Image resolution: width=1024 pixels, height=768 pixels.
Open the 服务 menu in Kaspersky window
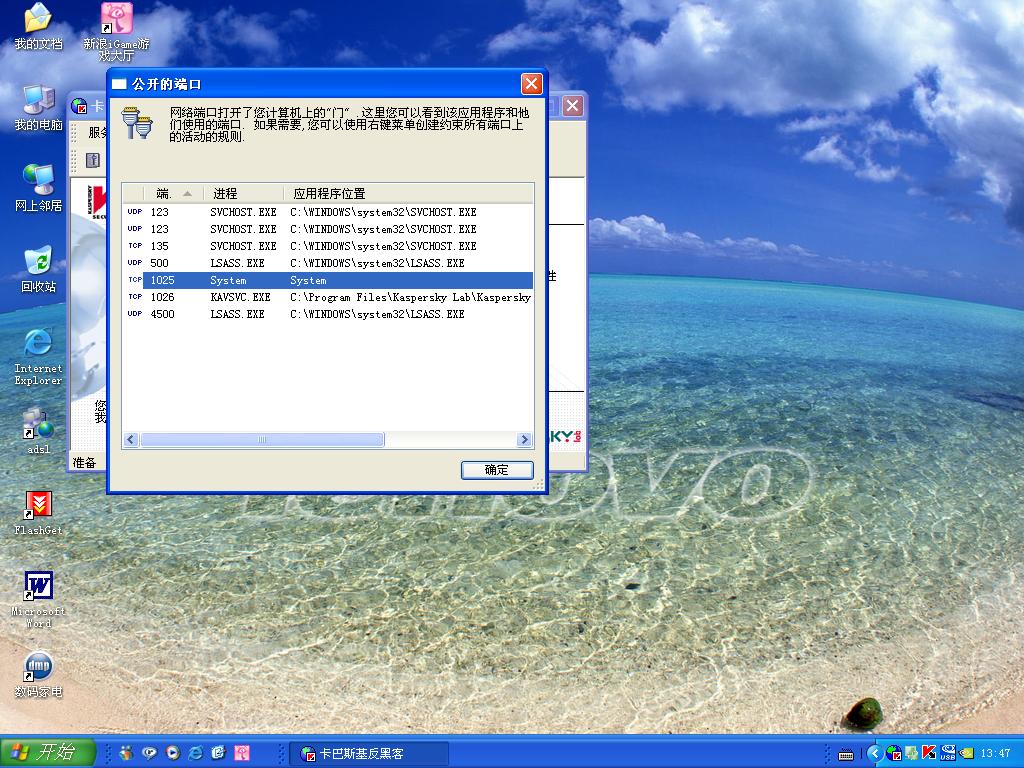(x=98, y=132)
